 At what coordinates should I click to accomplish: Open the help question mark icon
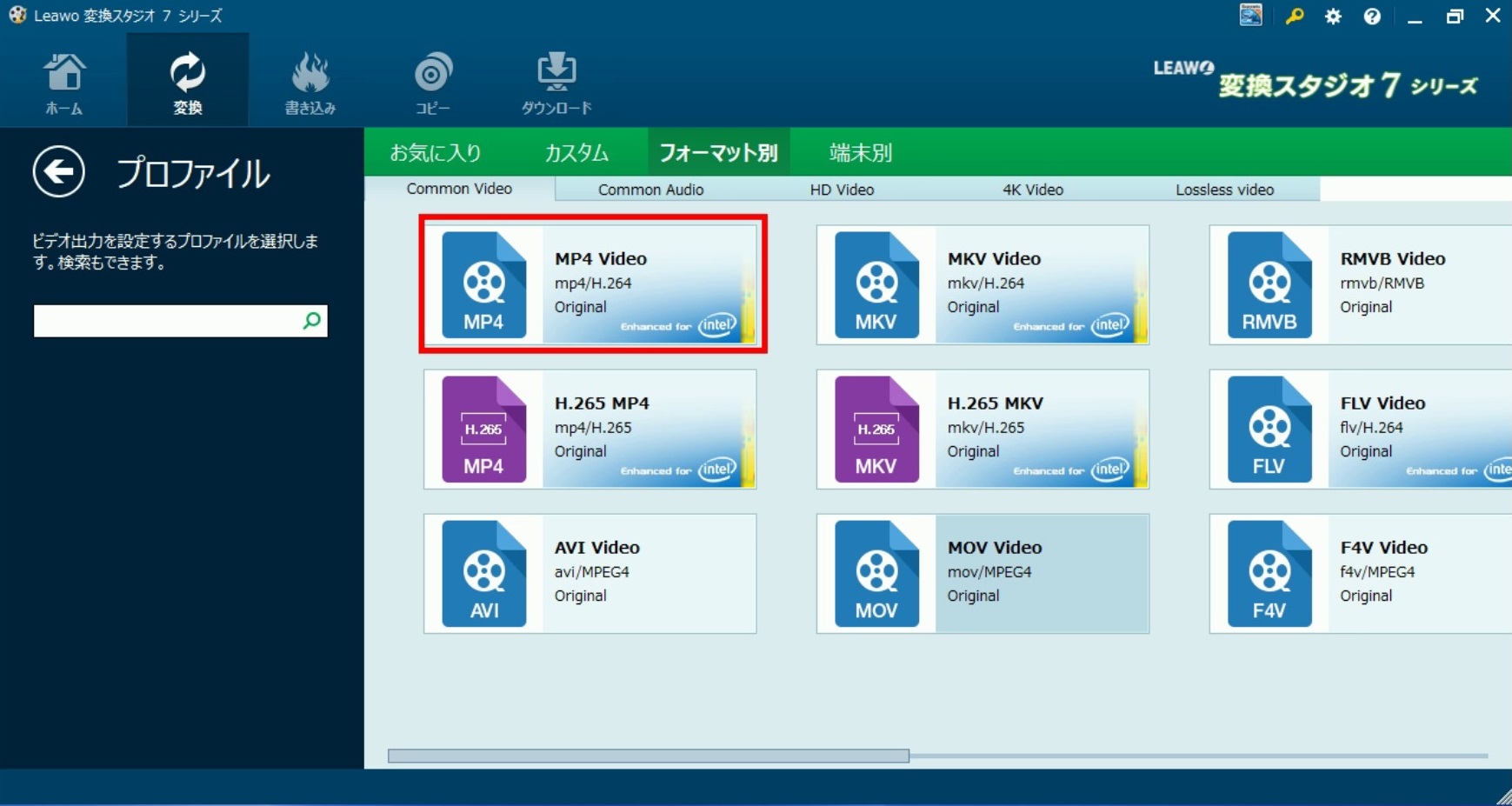[x=1372, y=17]
